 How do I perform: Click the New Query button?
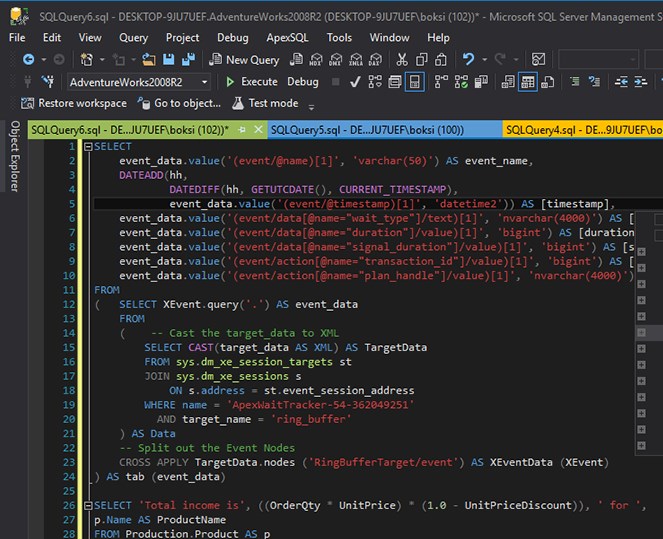tap(244, 60)
